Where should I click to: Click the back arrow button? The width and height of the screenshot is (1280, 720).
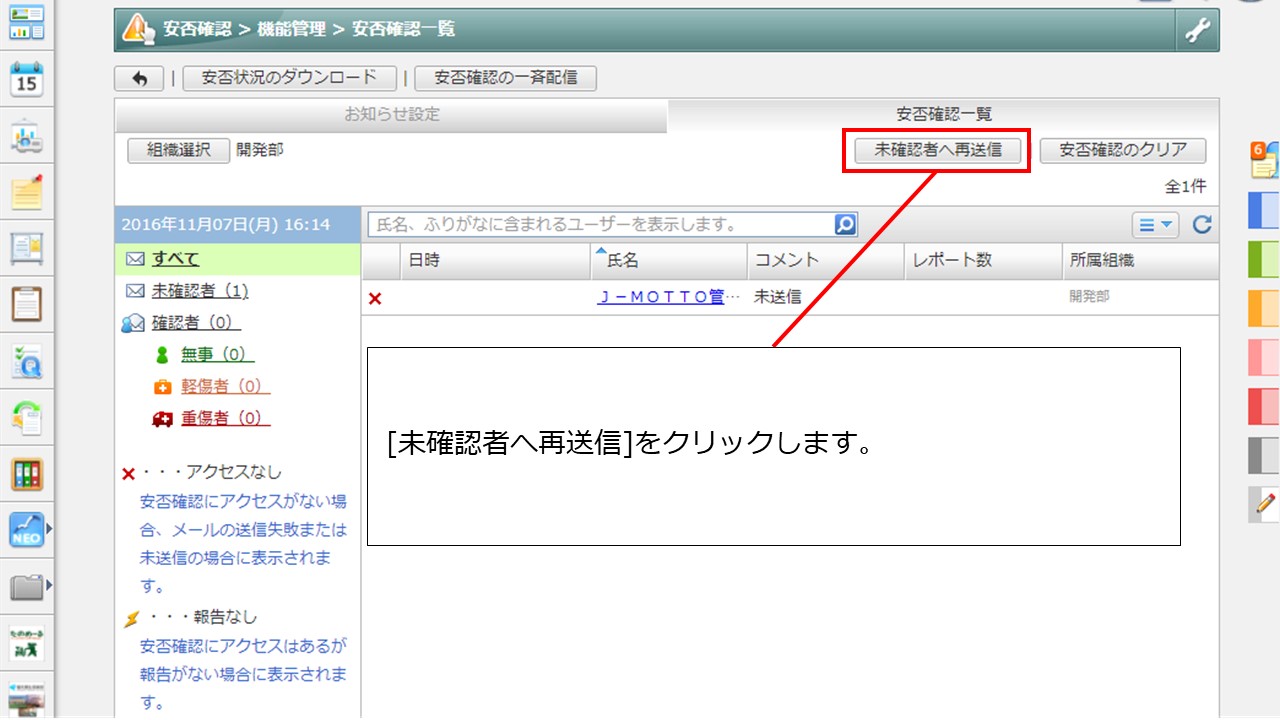tap(139, 78)
